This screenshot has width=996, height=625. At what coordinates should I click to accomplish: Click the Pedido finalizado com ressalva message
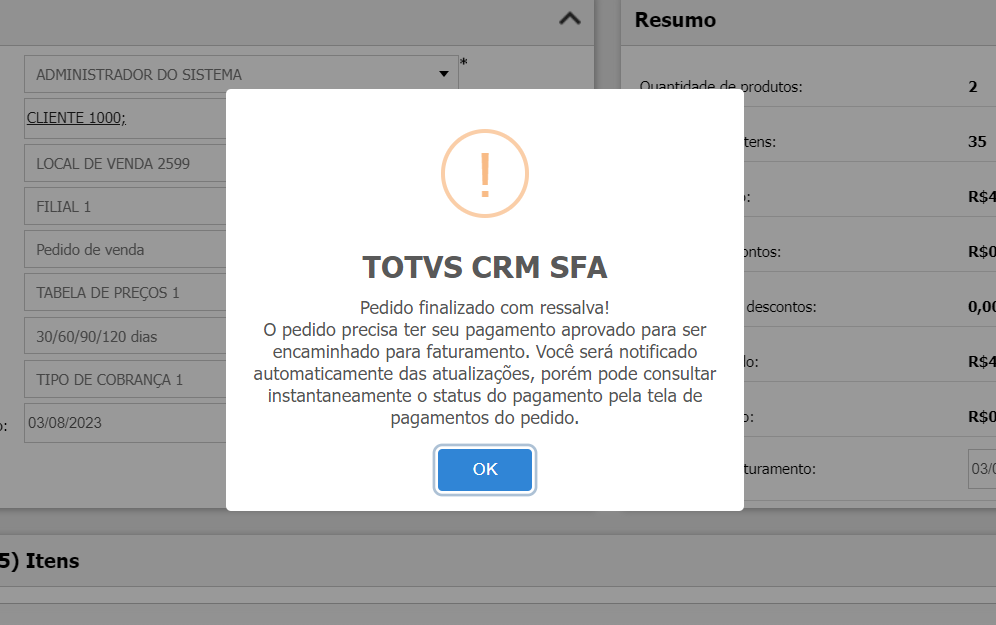coord(485,307)
